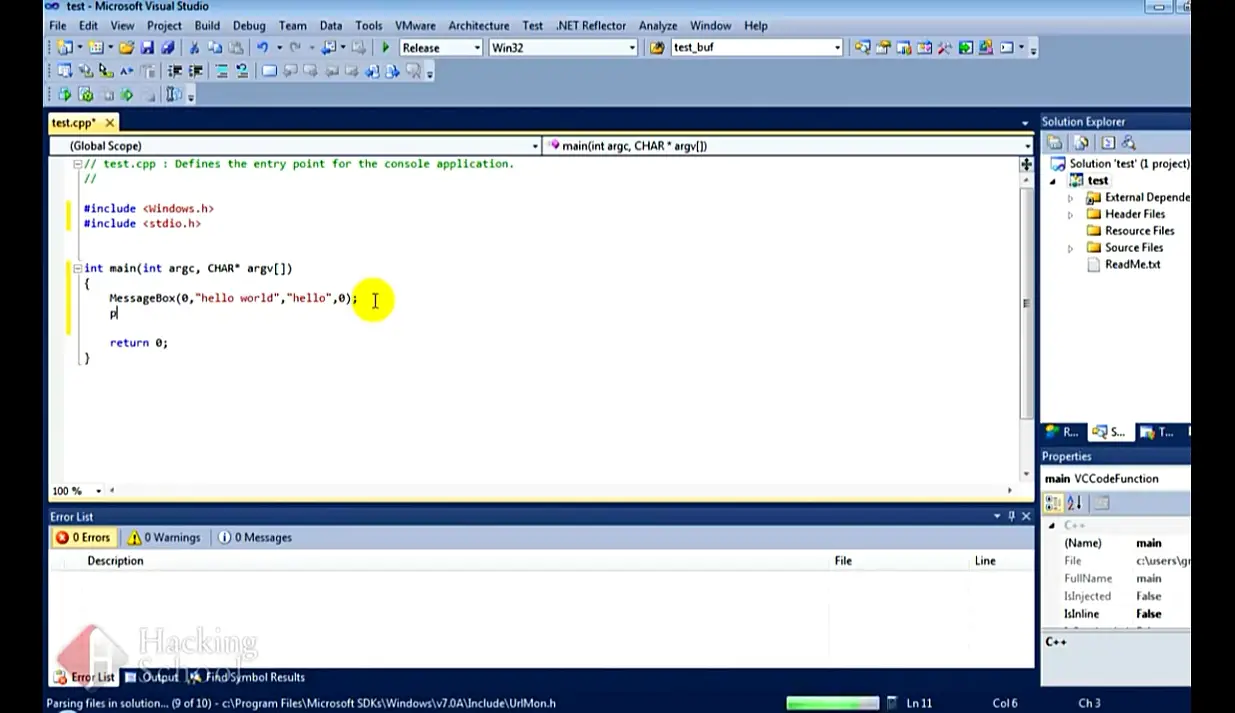Click the Open File folder icon

[x=126, y=47]
